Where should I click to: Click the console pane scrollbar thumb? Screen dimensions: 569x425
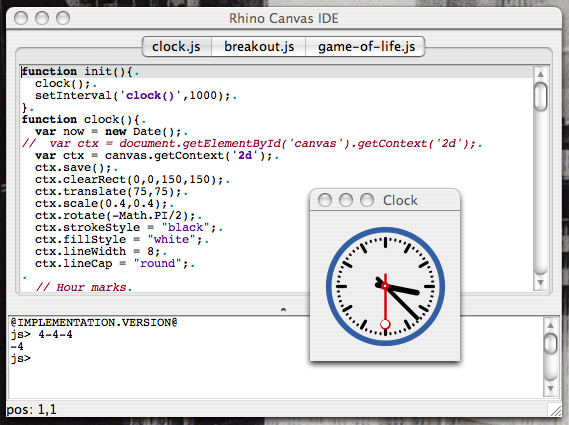pos(550,344)
